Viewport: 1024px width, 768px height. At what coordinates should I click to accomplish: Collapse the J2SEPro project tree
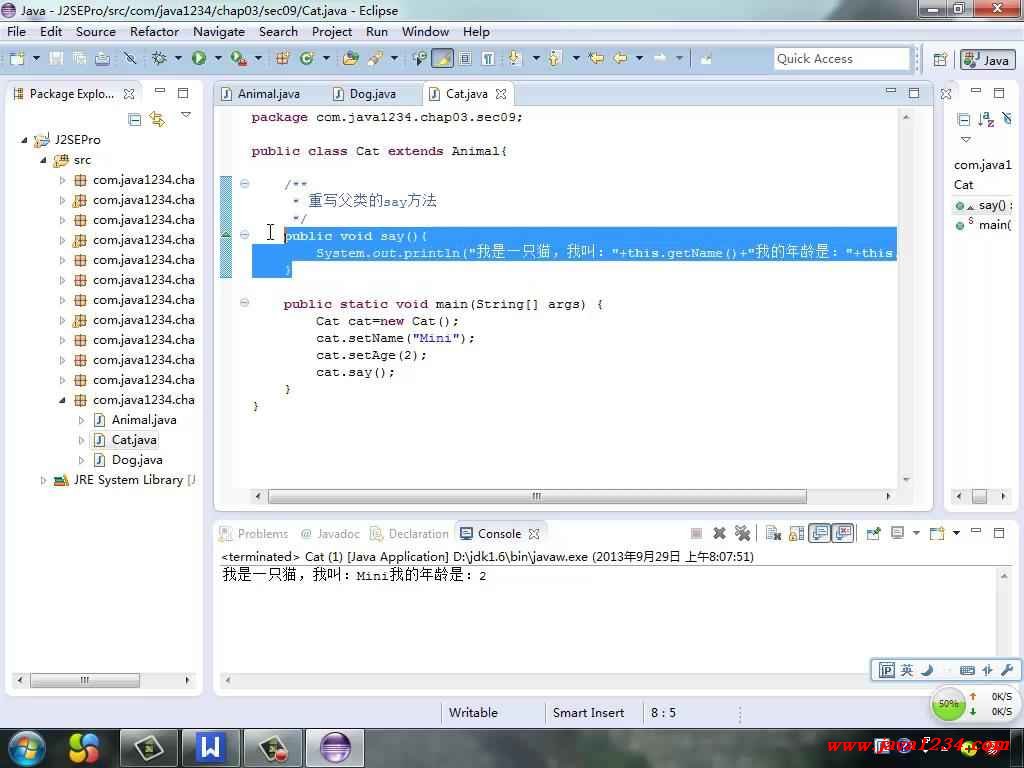click(x=25, y=140)
